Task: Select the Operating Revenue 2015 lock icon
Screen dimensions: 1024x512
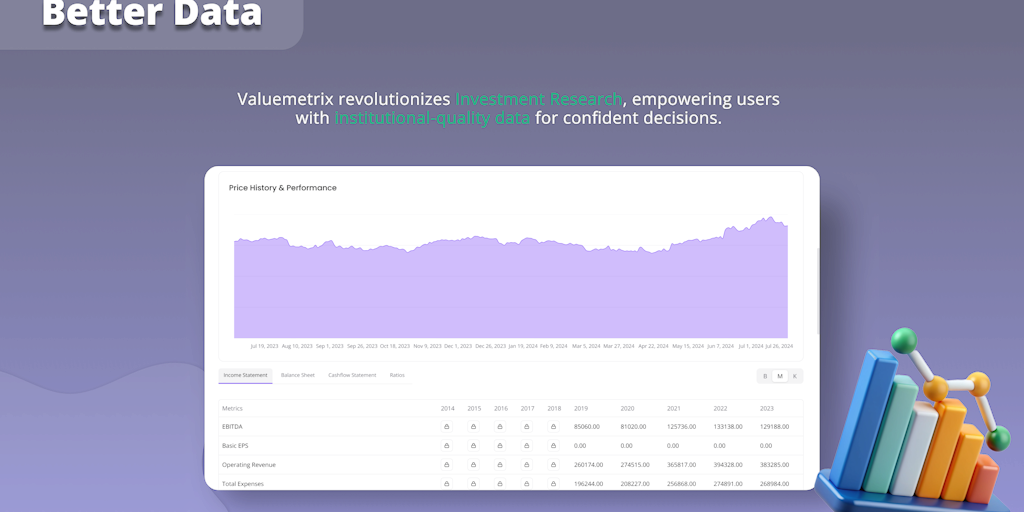Action: pos(473,465)
